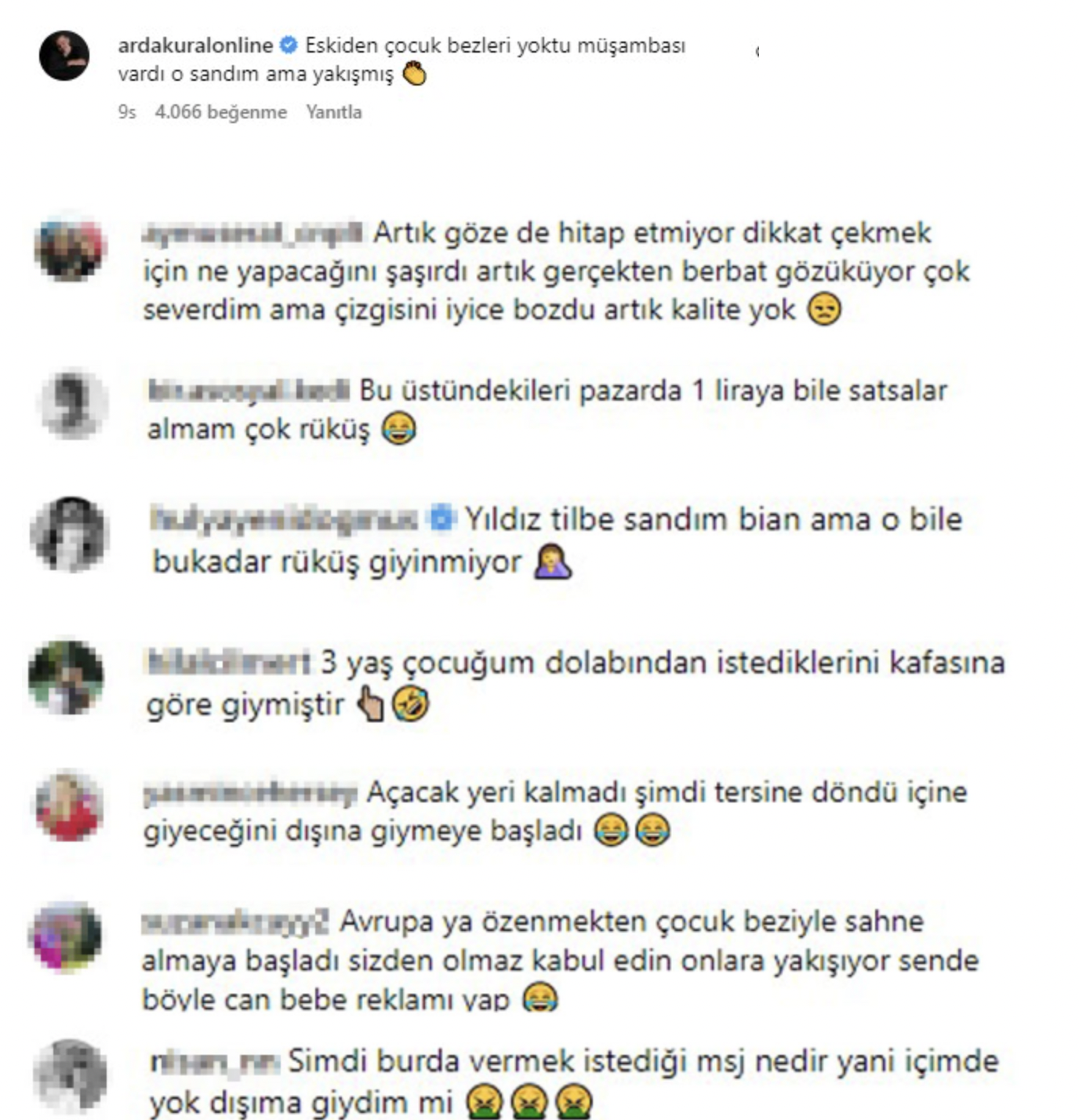Click Yanıtla to reply to the comment
The width and height of the screenshot is (1079, 1120).
(x=333, y=112)
